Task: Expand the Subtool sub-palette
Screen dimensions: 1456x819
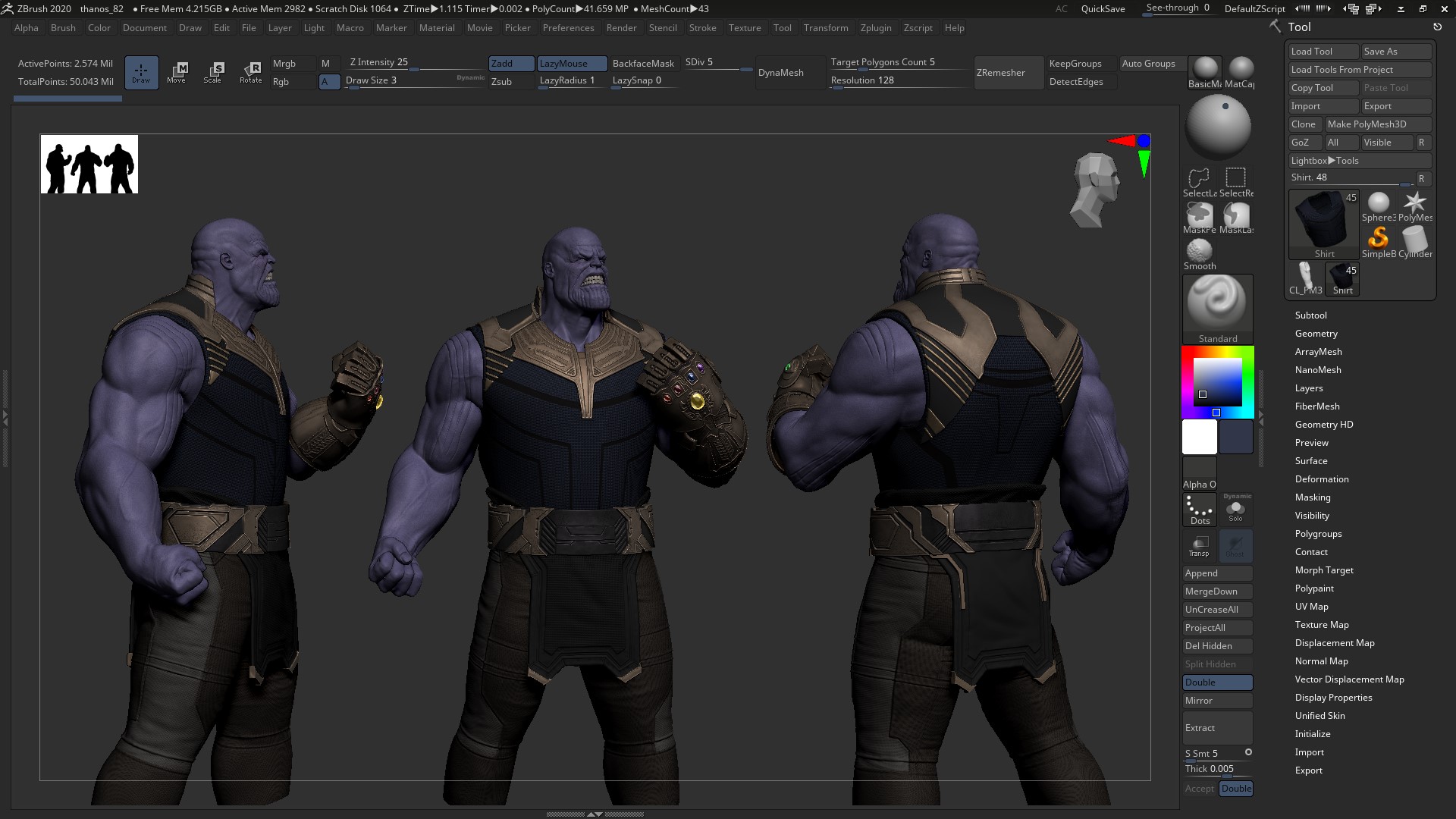Action: pyautogui.click(x=1310, y=315)
